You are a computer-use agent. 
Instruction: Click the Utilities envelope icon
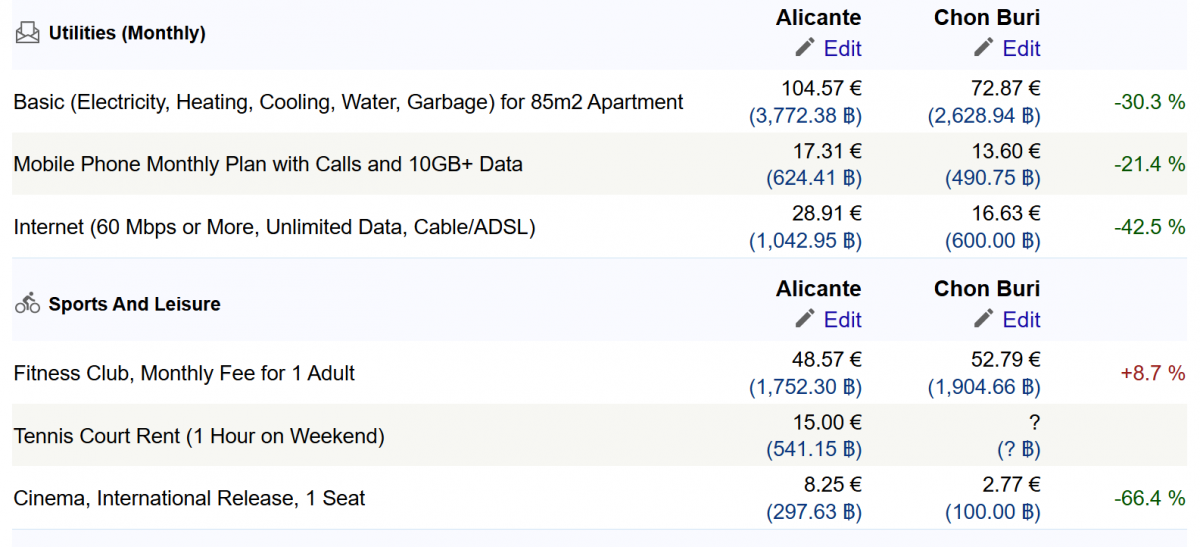pyautogui.click(x=27, y=33)
